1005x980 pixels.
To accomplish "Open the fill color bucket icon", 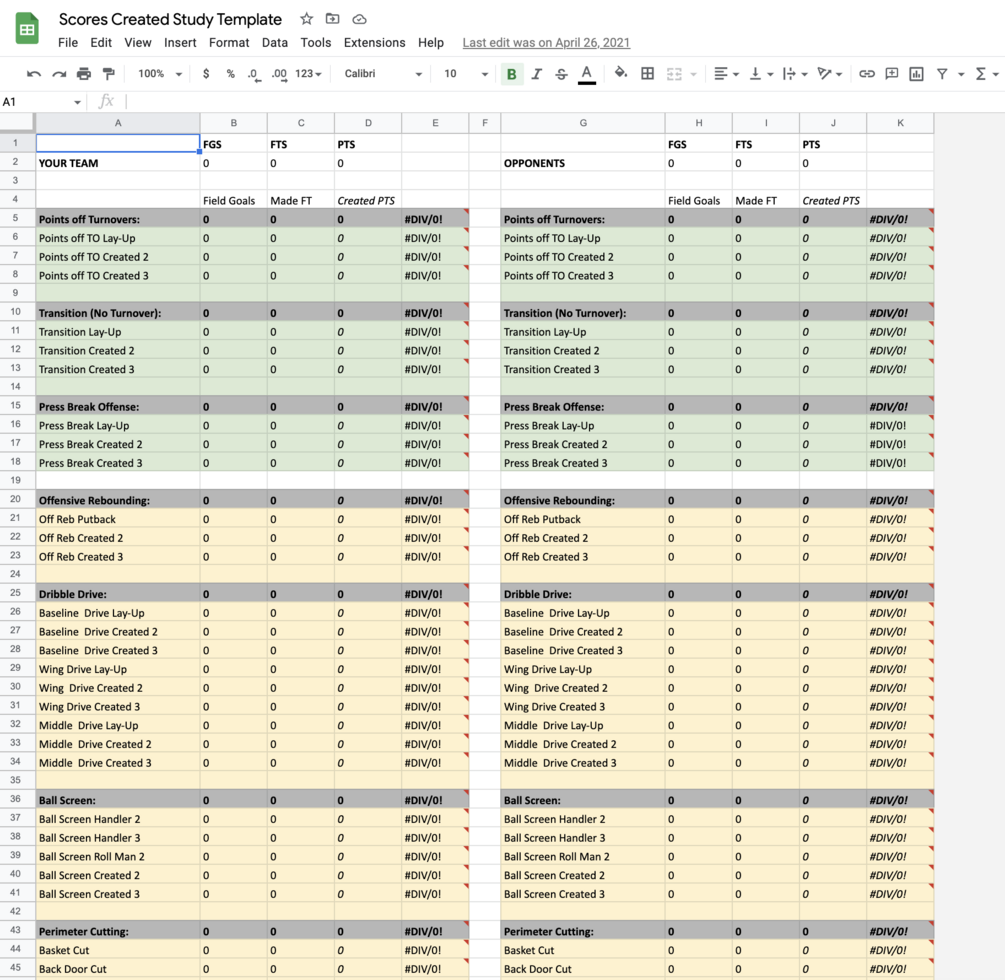I will [x=620, y=73].
